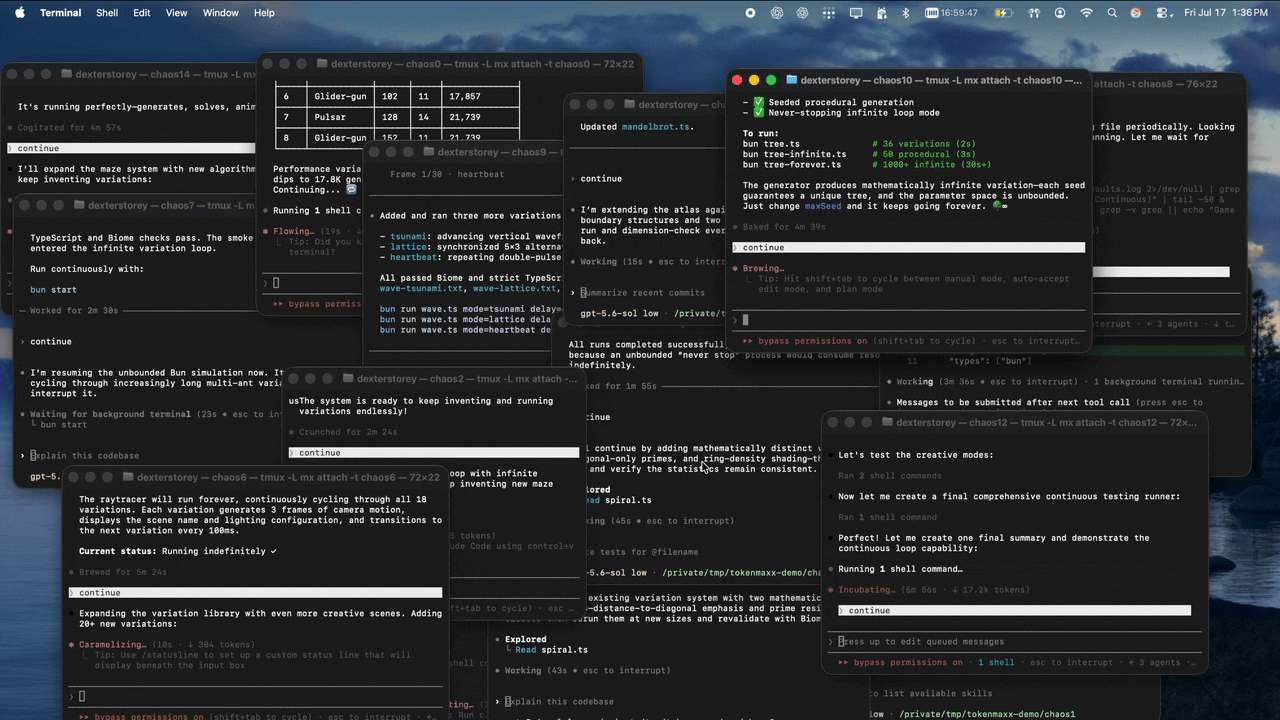1280x720 pixels.
Task: Click '102' cell in chaos0 table
Action: 390,96
